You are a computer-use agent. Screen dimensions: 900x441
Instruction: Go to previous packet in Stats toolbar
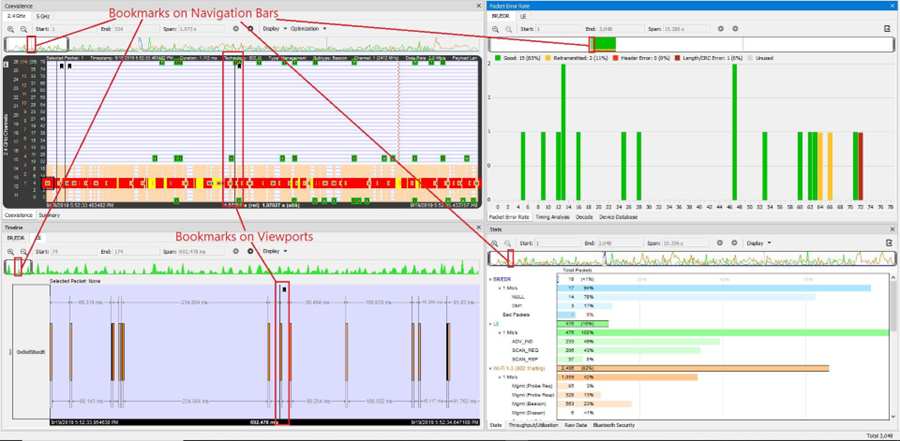tap(720, 243)
